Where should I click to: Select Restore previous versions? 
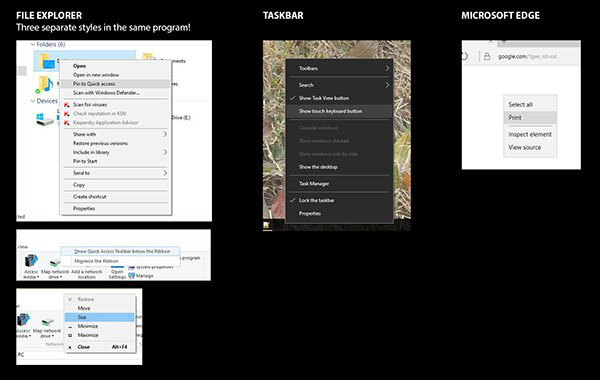click(116, 144)
